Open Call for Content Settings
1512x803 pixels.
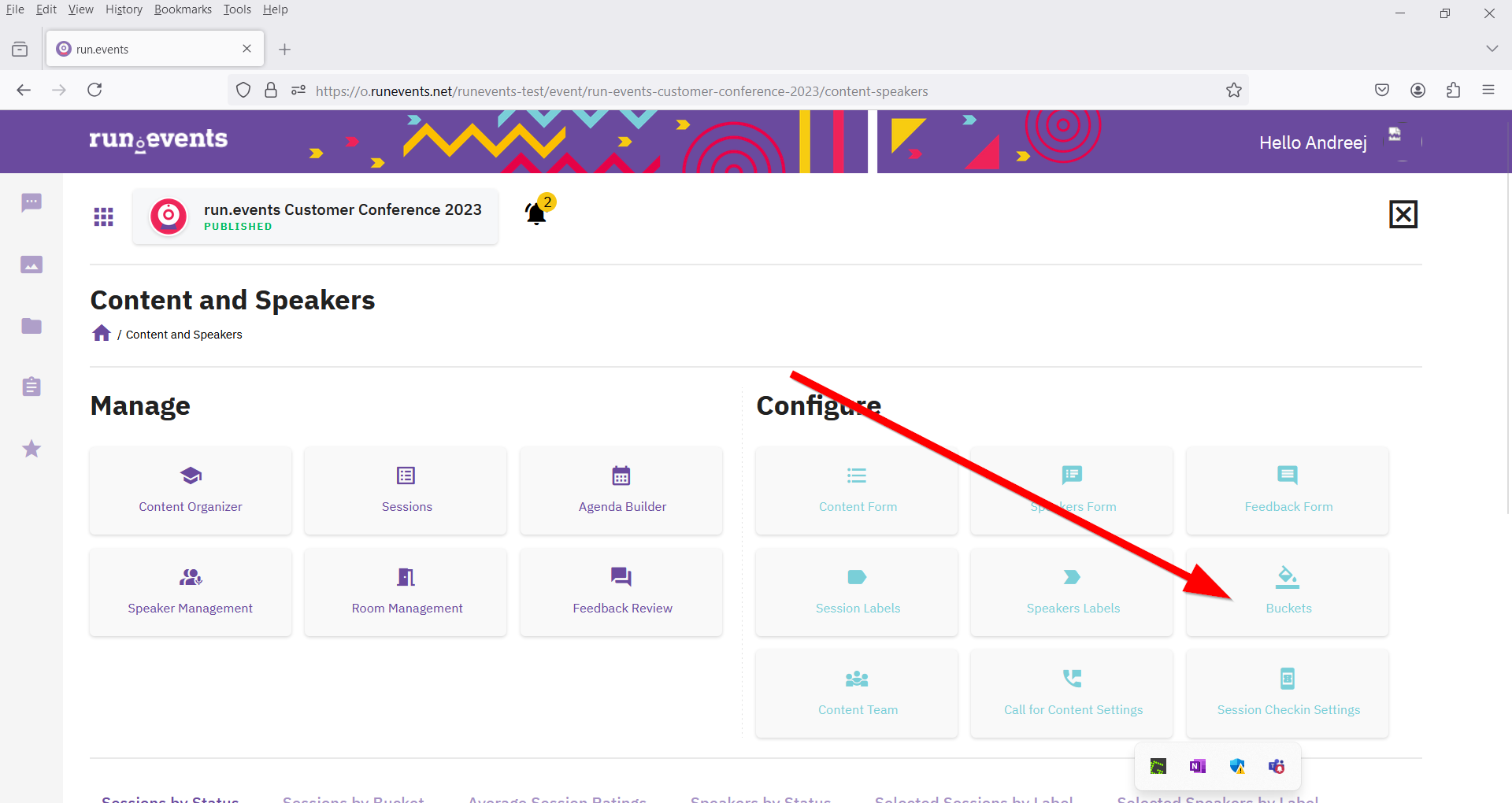click(x=1072, y=694)
